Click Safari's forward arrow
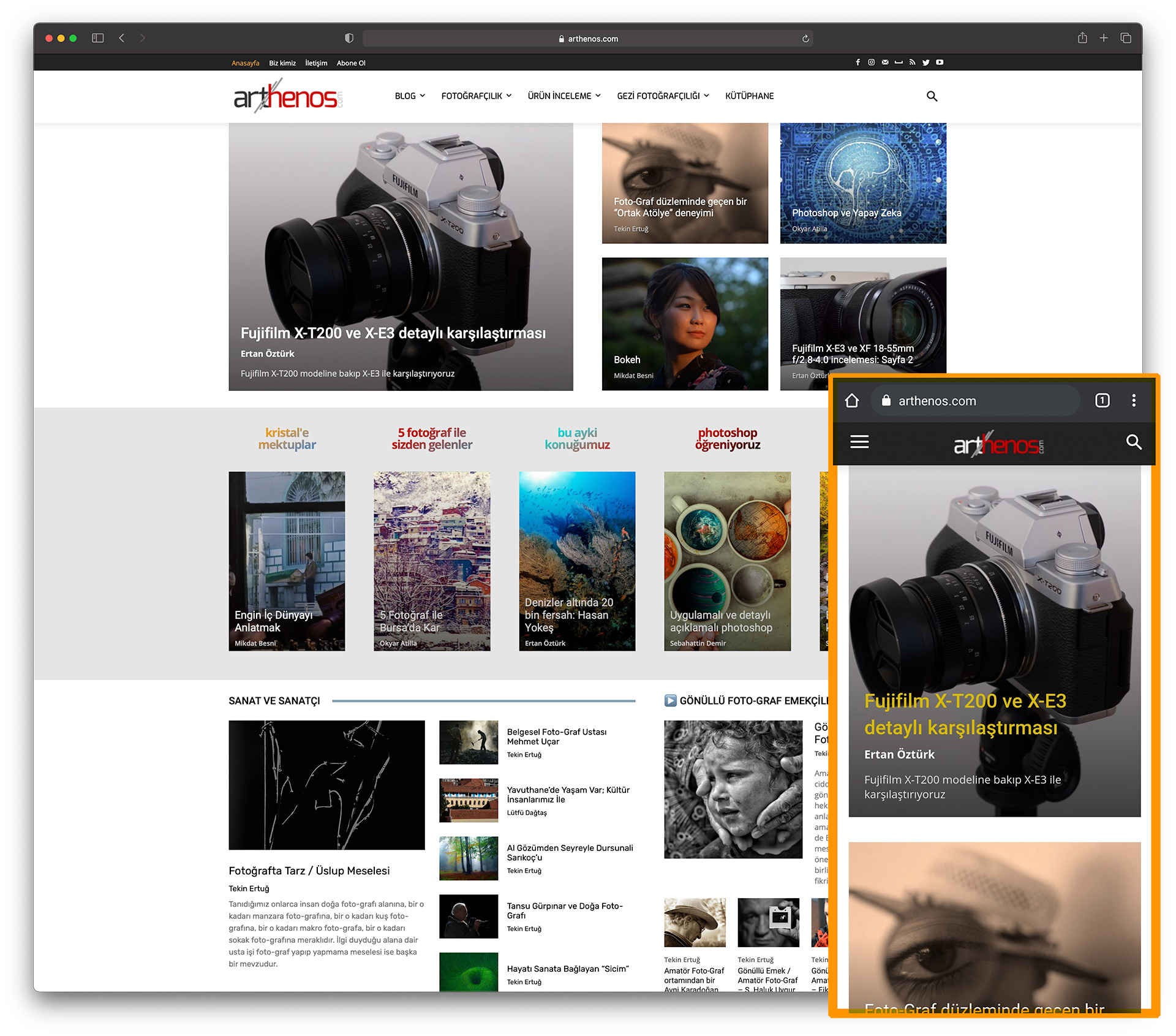 coord(142,38)
